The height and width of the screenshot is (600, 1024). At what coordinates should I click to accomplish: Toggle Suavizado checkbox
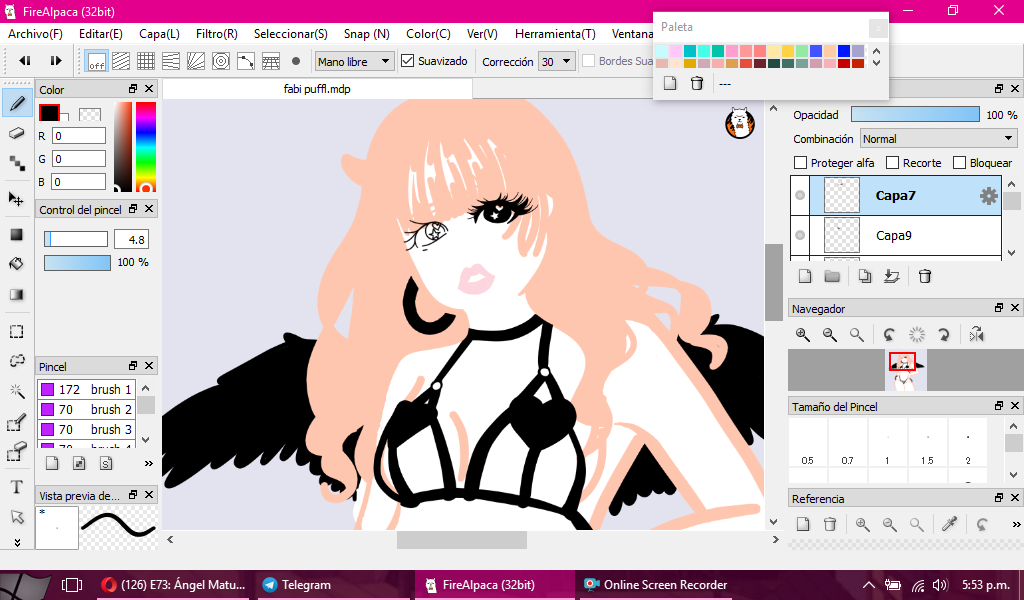pos(408,61)
